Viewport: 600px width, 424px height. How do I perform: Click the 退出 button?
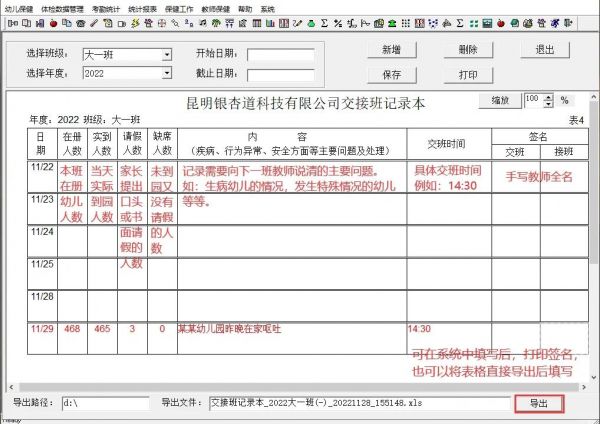(x=545, y=50)
